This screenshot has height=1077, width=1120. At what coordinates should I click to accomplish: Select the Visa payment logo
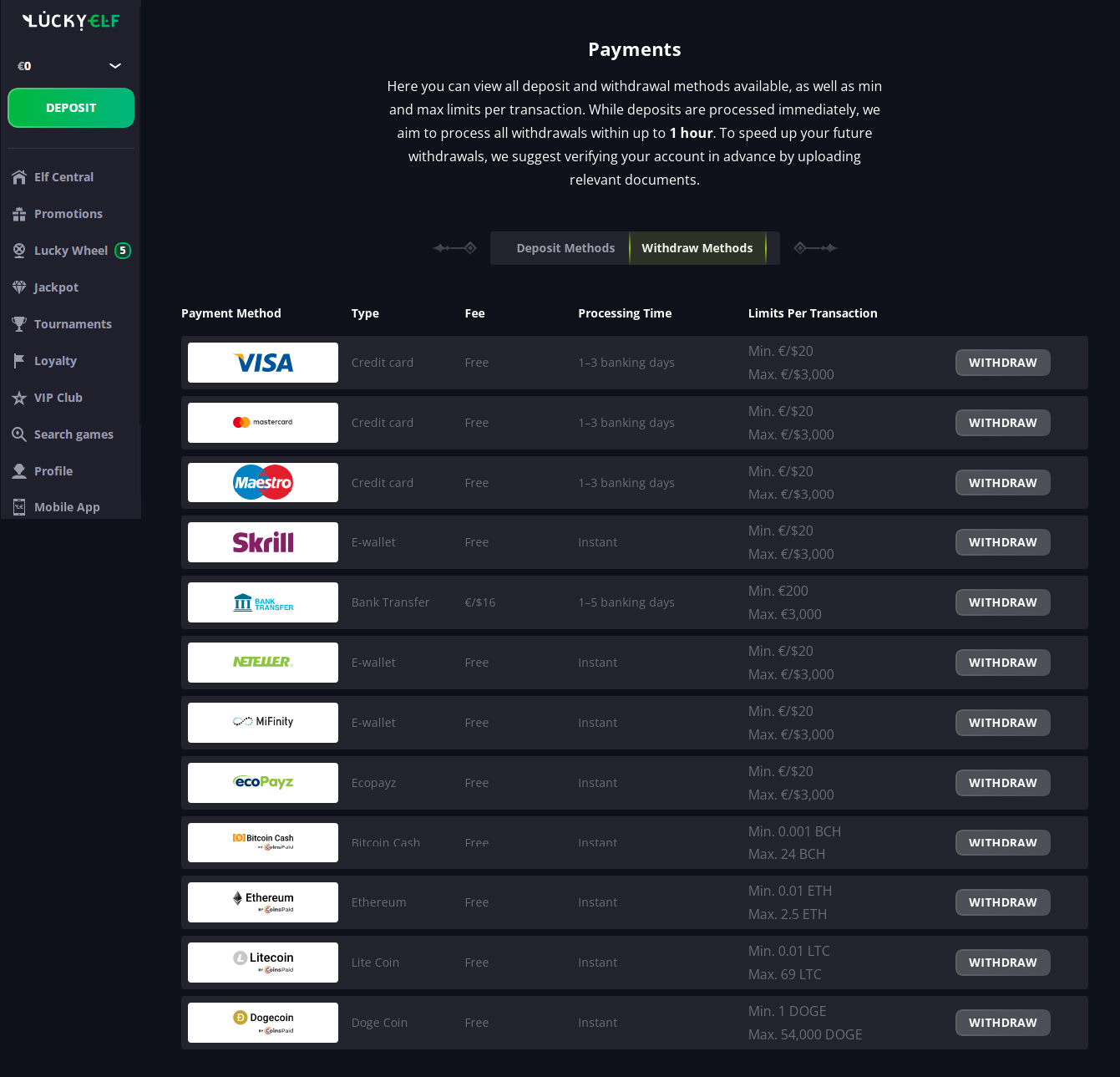pos(263,363)
